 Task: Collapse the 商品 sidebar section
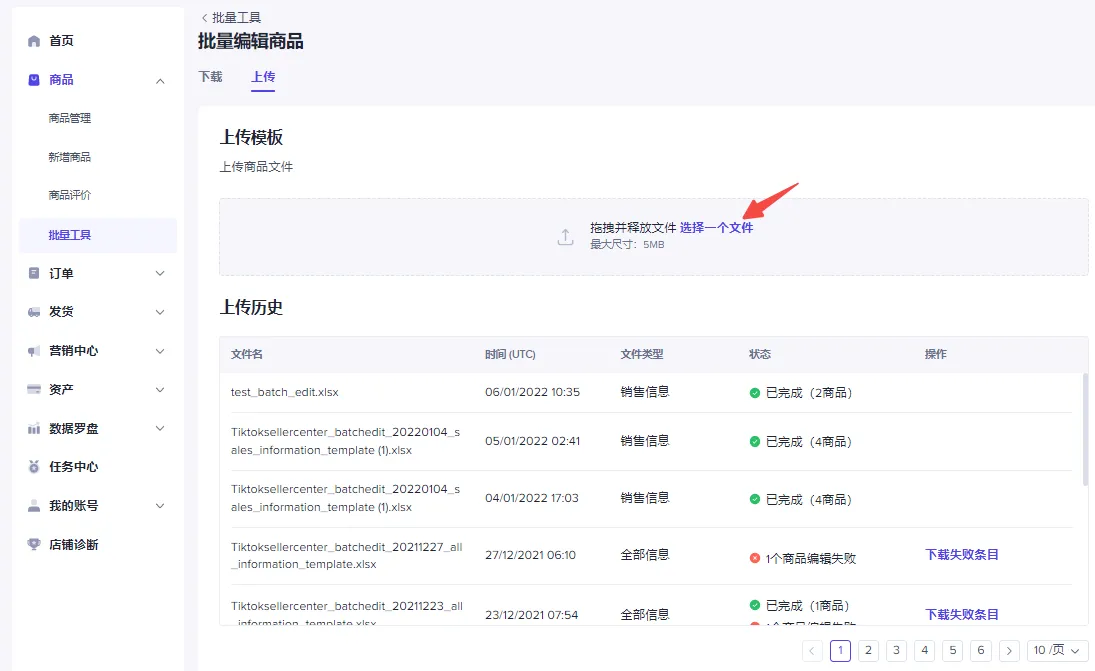pos(159,79)
